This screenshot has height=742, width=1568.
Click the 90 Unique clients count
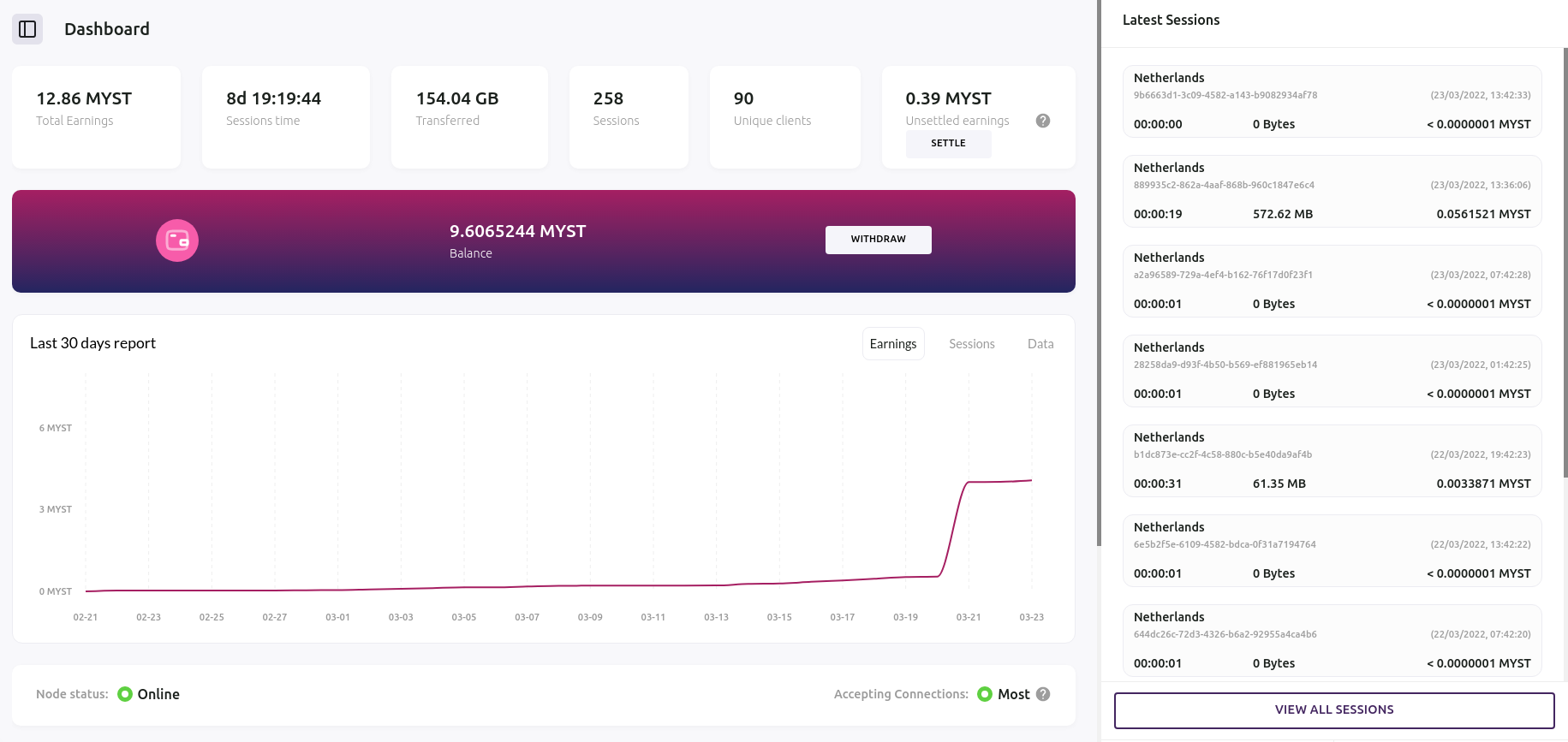click(x=743, y=98)
